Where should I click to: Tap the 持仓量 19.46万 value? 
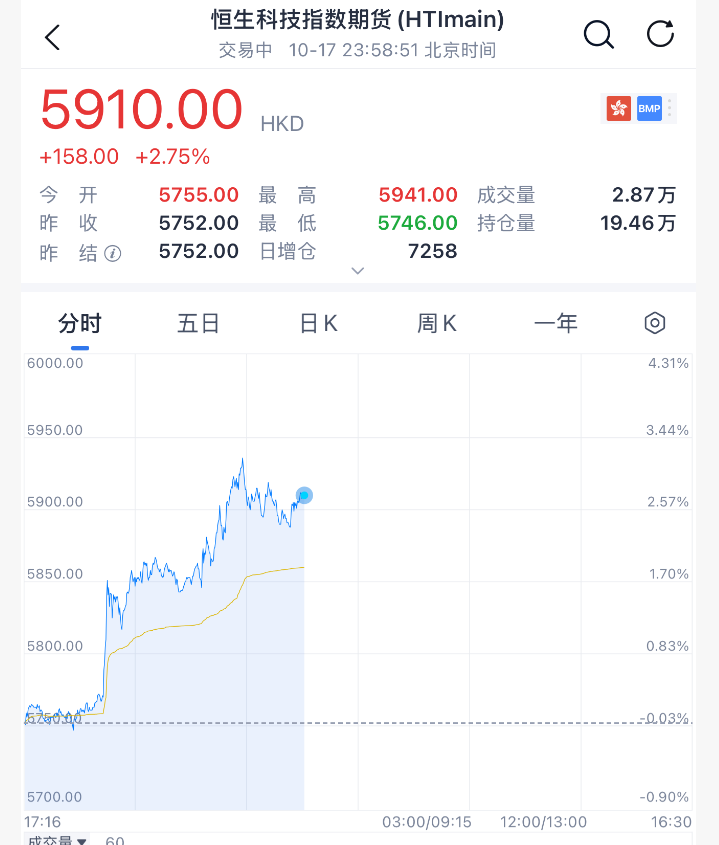tap(638, 223)
